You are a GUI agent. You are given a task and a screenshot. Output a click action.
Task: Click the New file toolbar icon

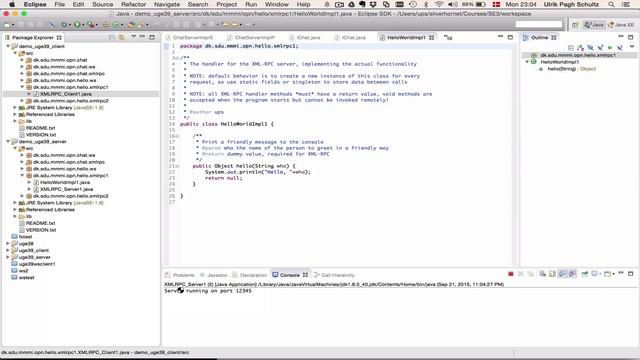click(x=7, y=25)
